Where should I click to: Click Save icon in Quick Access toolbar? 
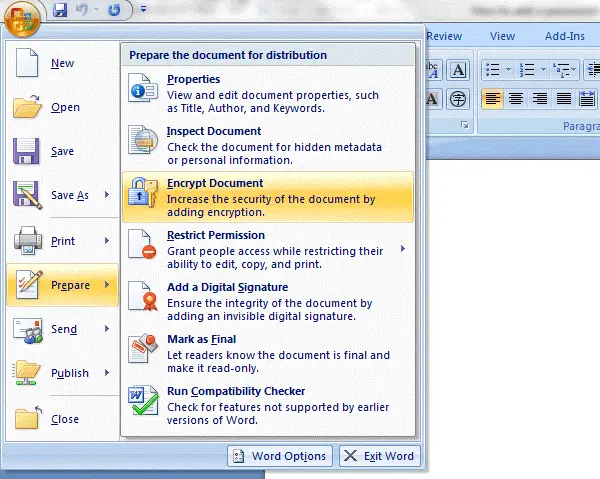pos(60,10)
